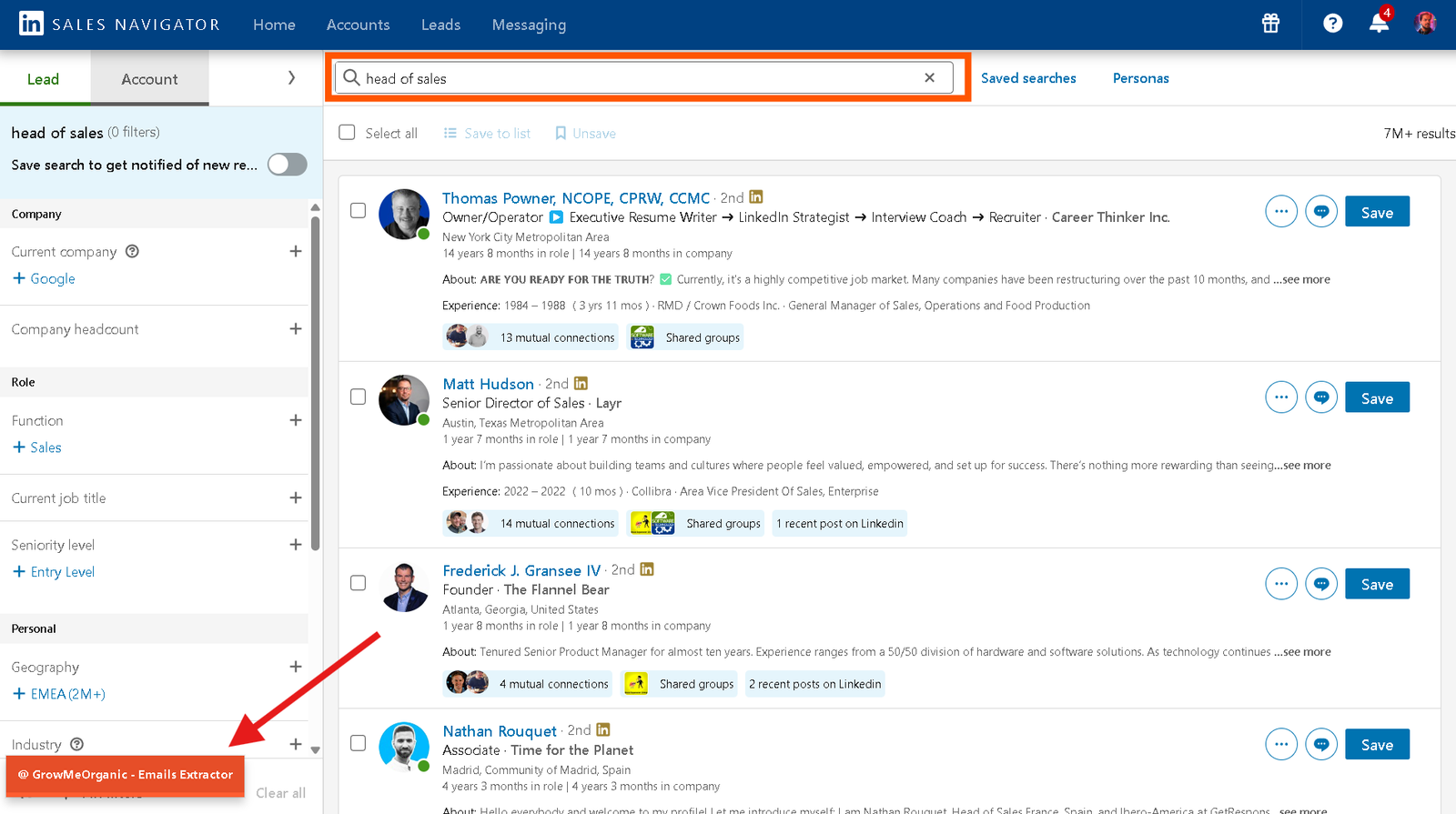Message Nathan Rouquet via chat icon
Screen dimensions: 1456x814
pyautogui.click(x=1321, y=744)
